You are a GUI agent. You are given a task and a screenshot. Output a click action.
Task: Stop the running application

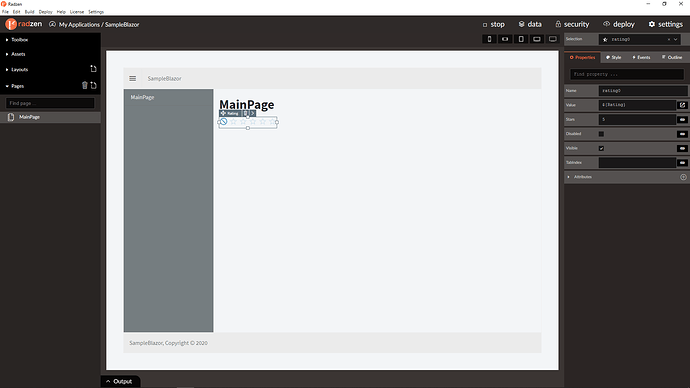[494, 24]
